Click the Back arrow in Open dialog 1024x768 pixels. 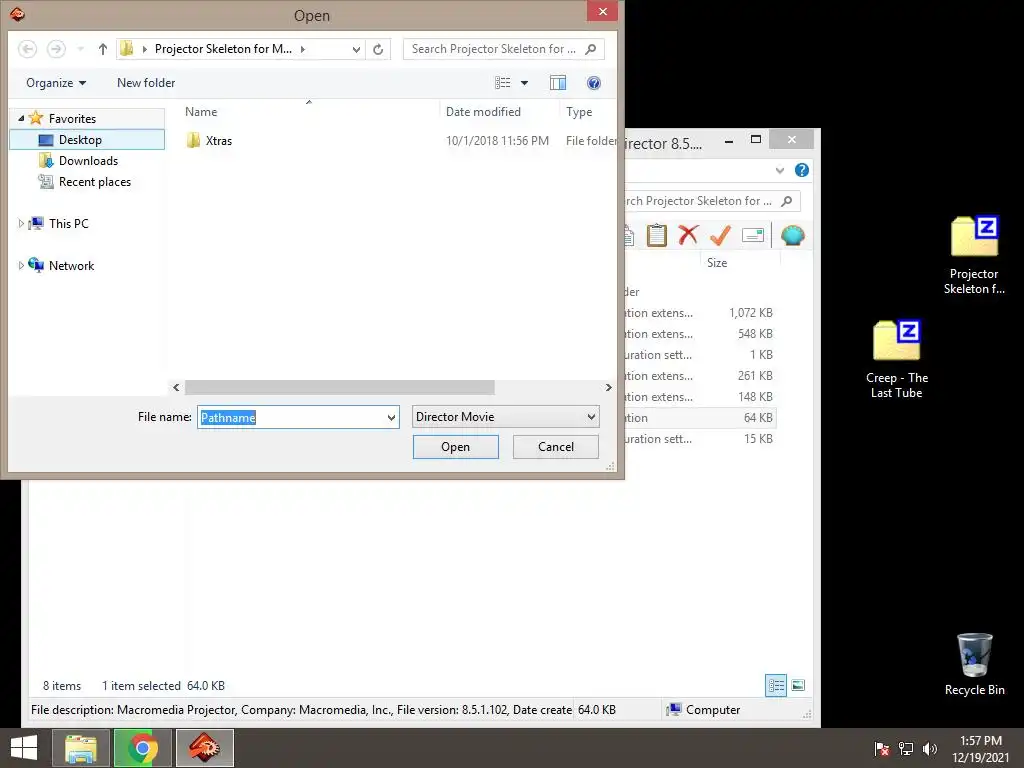coord(27,49)
